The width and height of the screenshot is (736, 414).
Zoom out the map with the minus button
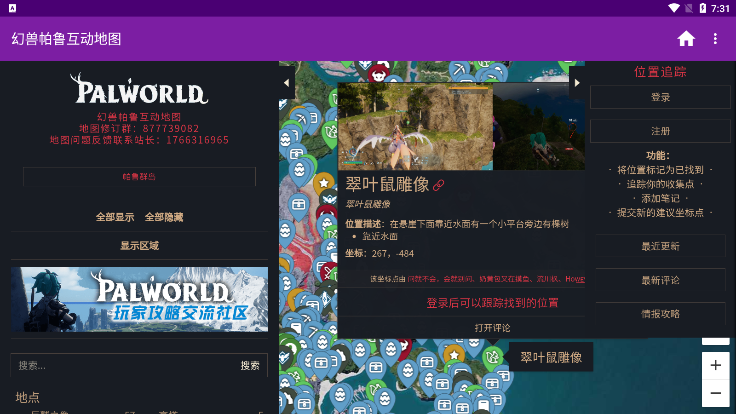click(715, 393)
